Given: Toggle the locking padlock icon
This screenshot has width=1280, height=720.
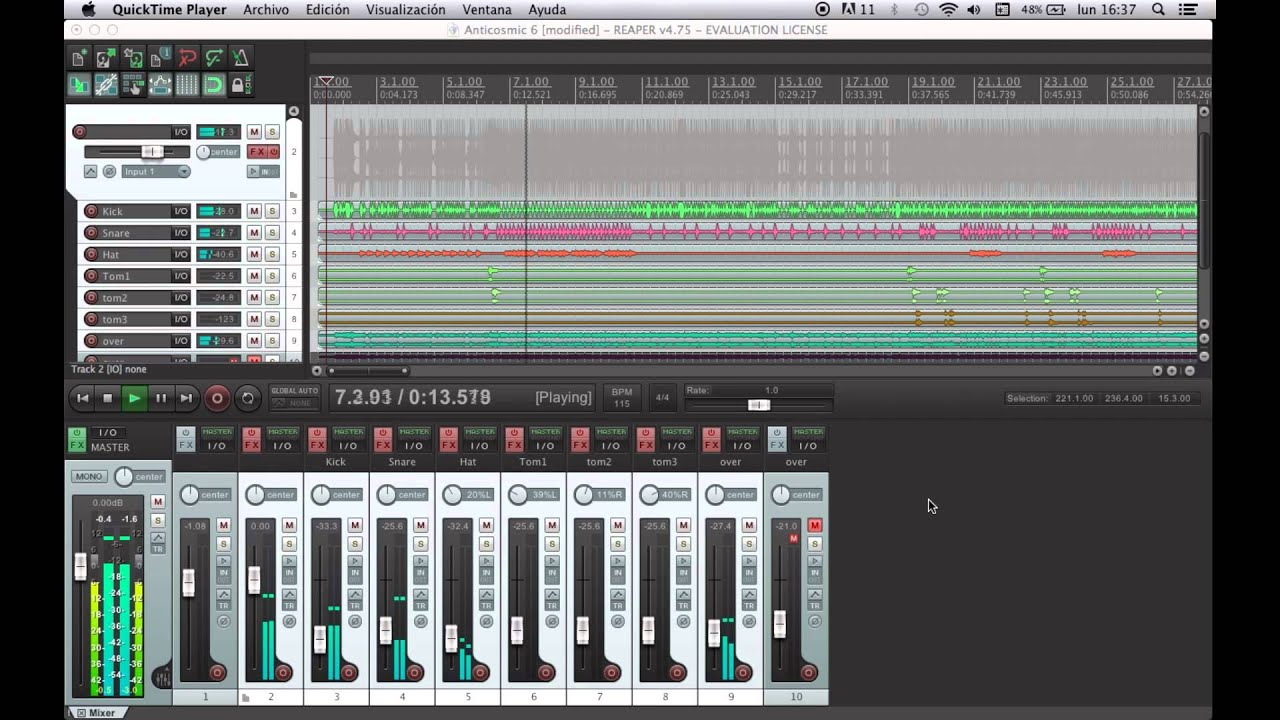Looking at the screenshot, I should pyautogui.click(x=241, y=85).
